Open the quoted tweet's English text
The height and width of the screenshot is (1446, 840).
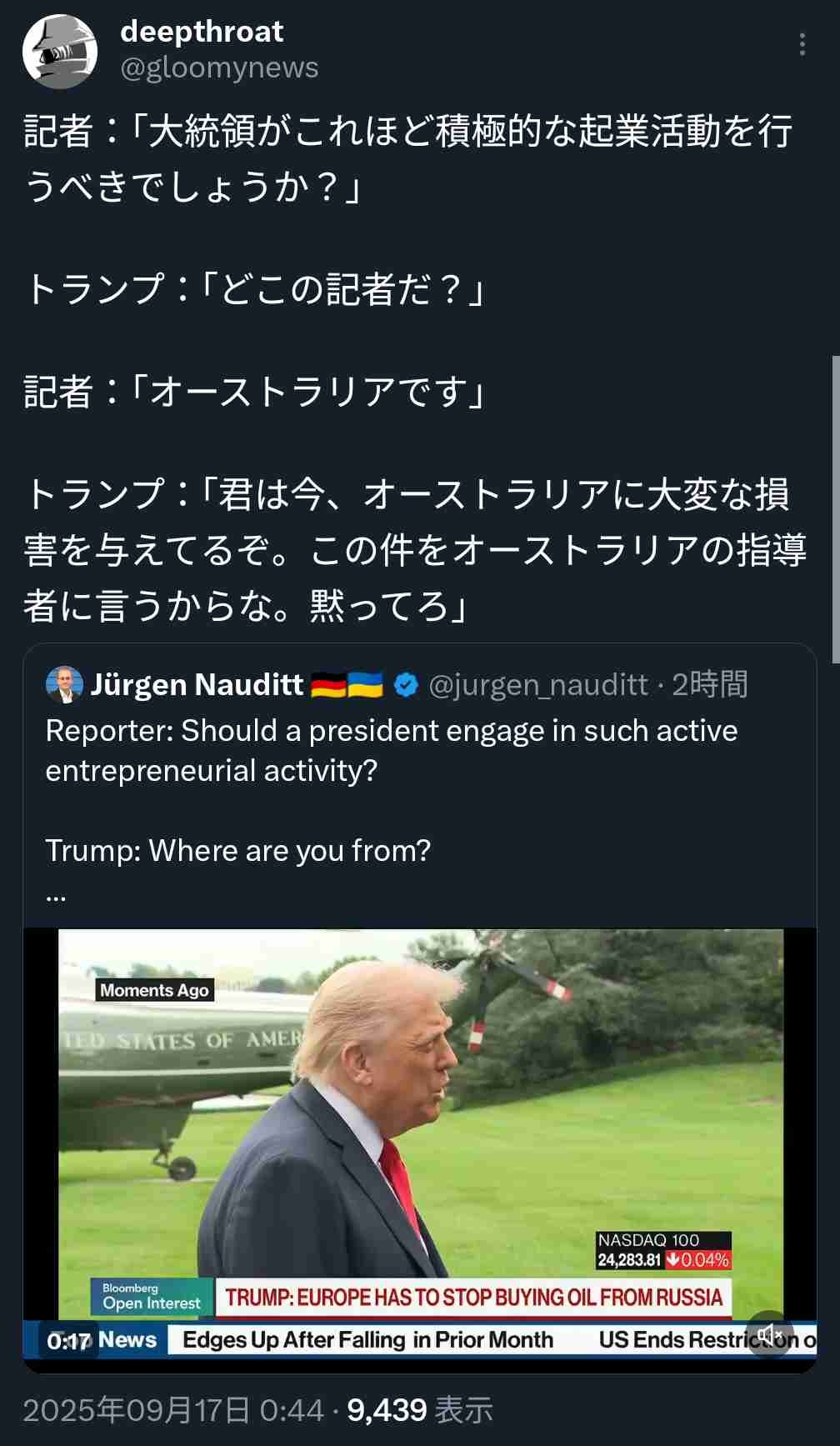click(391, 750)
